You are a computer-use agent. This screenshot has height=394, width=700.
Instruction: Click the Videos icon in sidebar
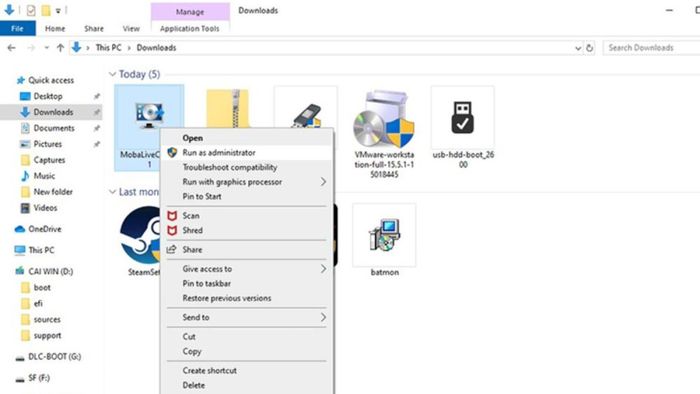[25, 208]
